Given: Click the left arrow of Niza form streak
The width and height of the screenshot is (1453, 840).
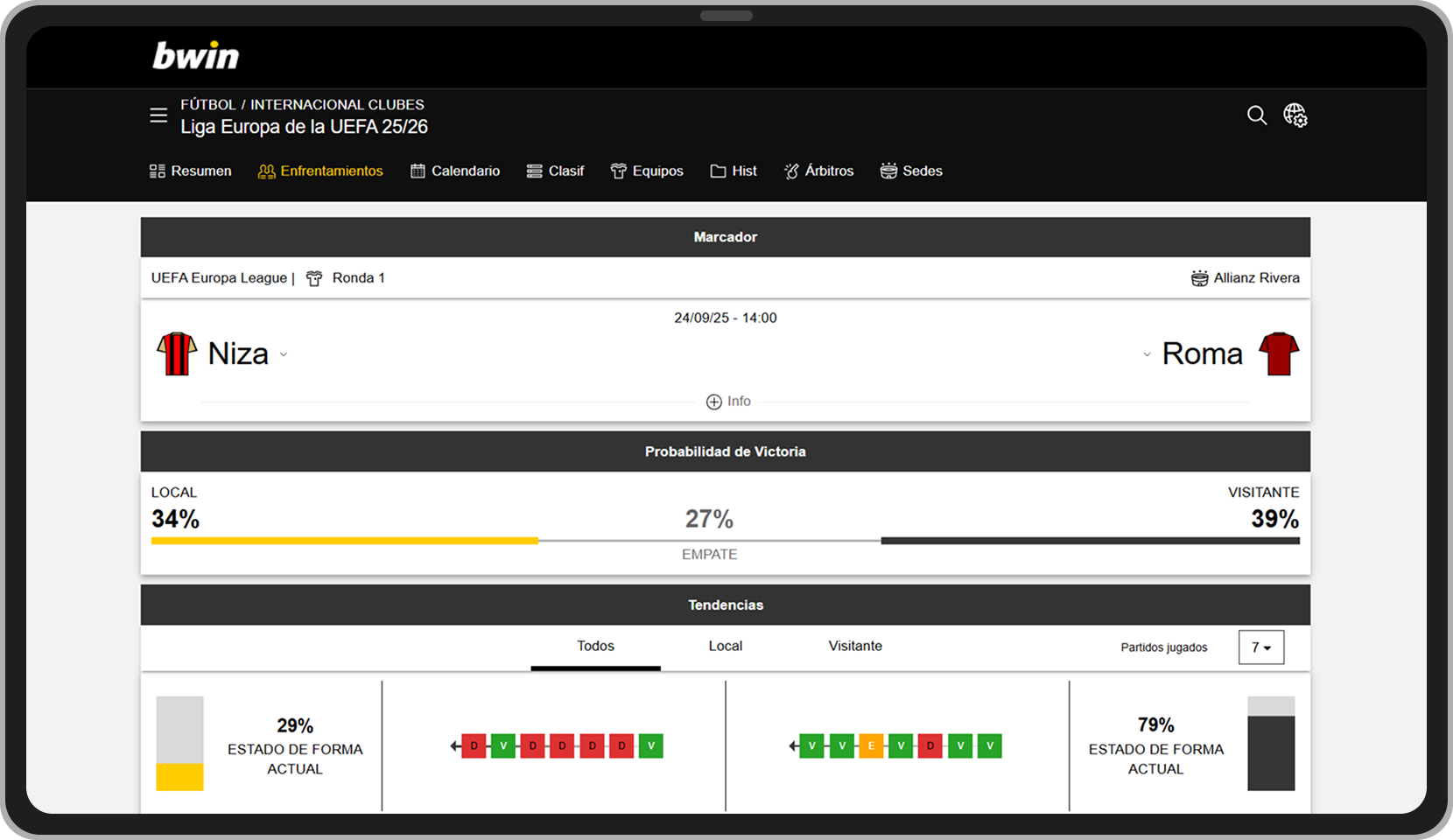Looking at the screenshot, I should (455, 746).
